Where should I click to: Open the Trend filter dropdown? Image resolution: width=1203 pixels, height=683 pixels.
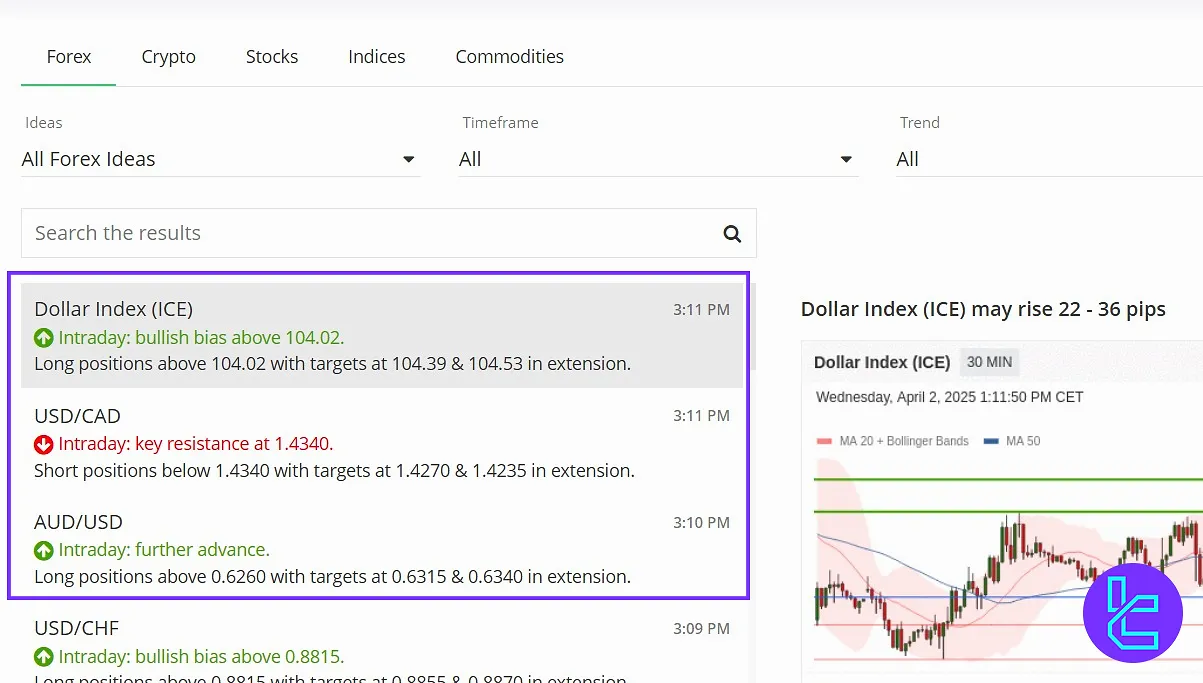(x=1048, y=160)
